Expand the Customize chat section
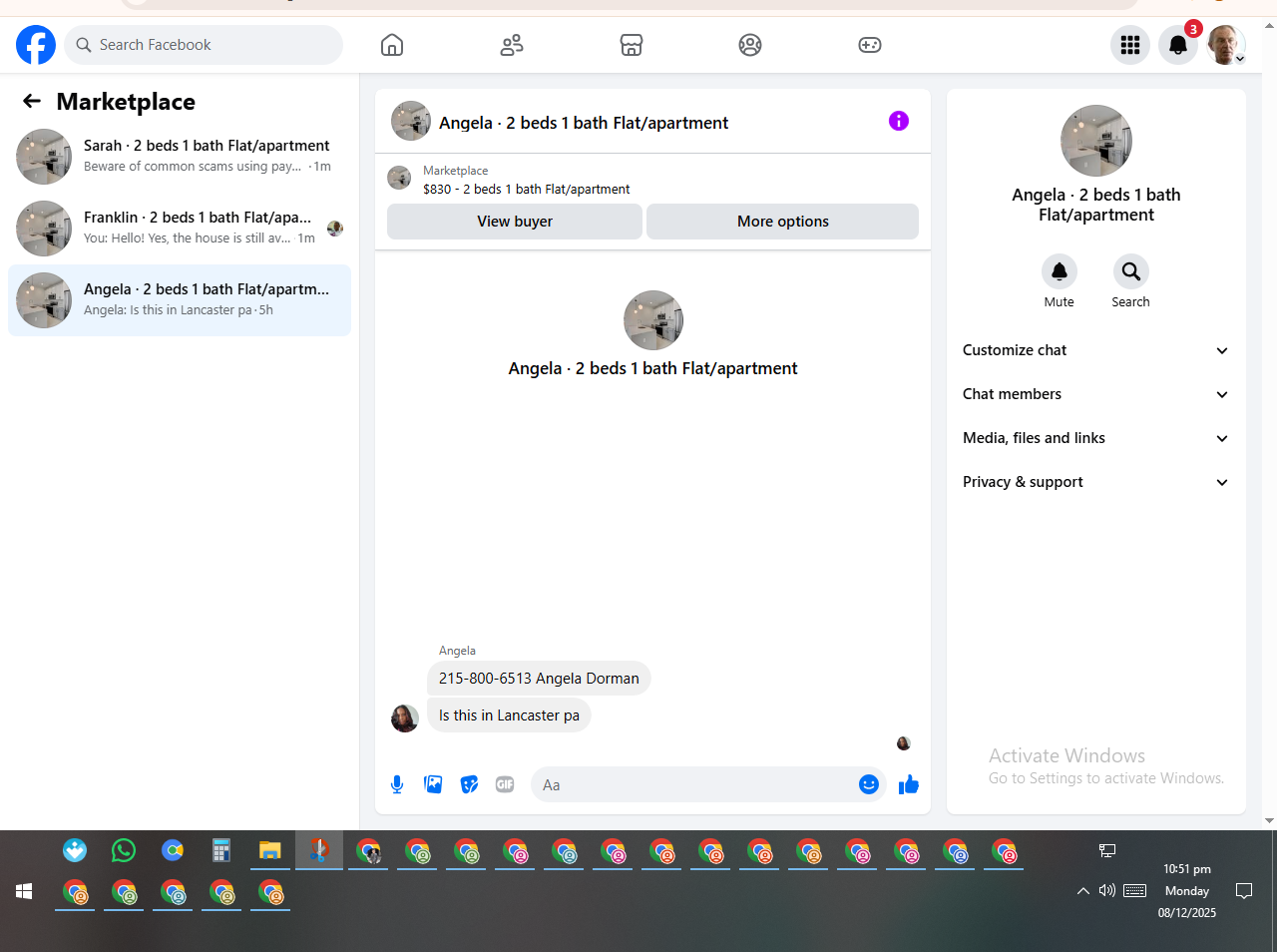 [1096, 350]
